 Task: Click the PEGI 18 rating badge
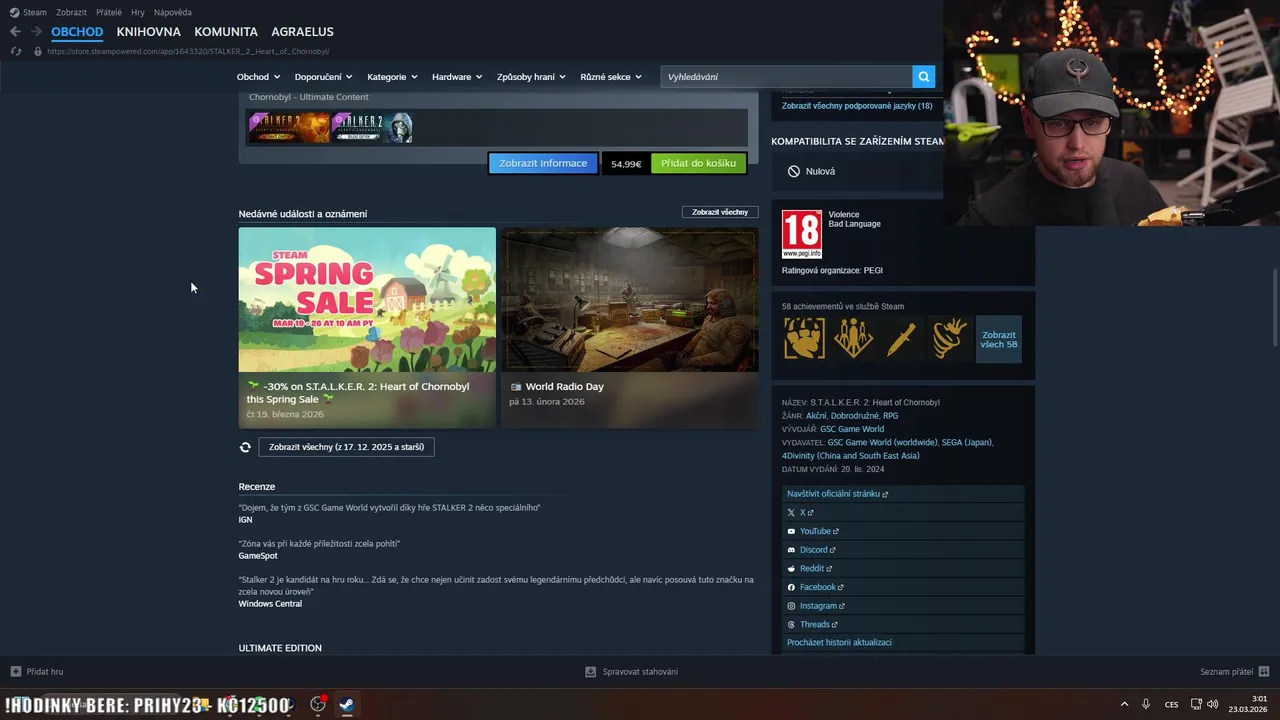coord(801,234)
